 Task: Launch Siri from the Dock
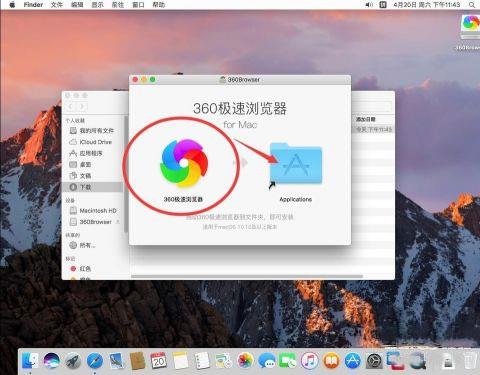coord(52,361)
